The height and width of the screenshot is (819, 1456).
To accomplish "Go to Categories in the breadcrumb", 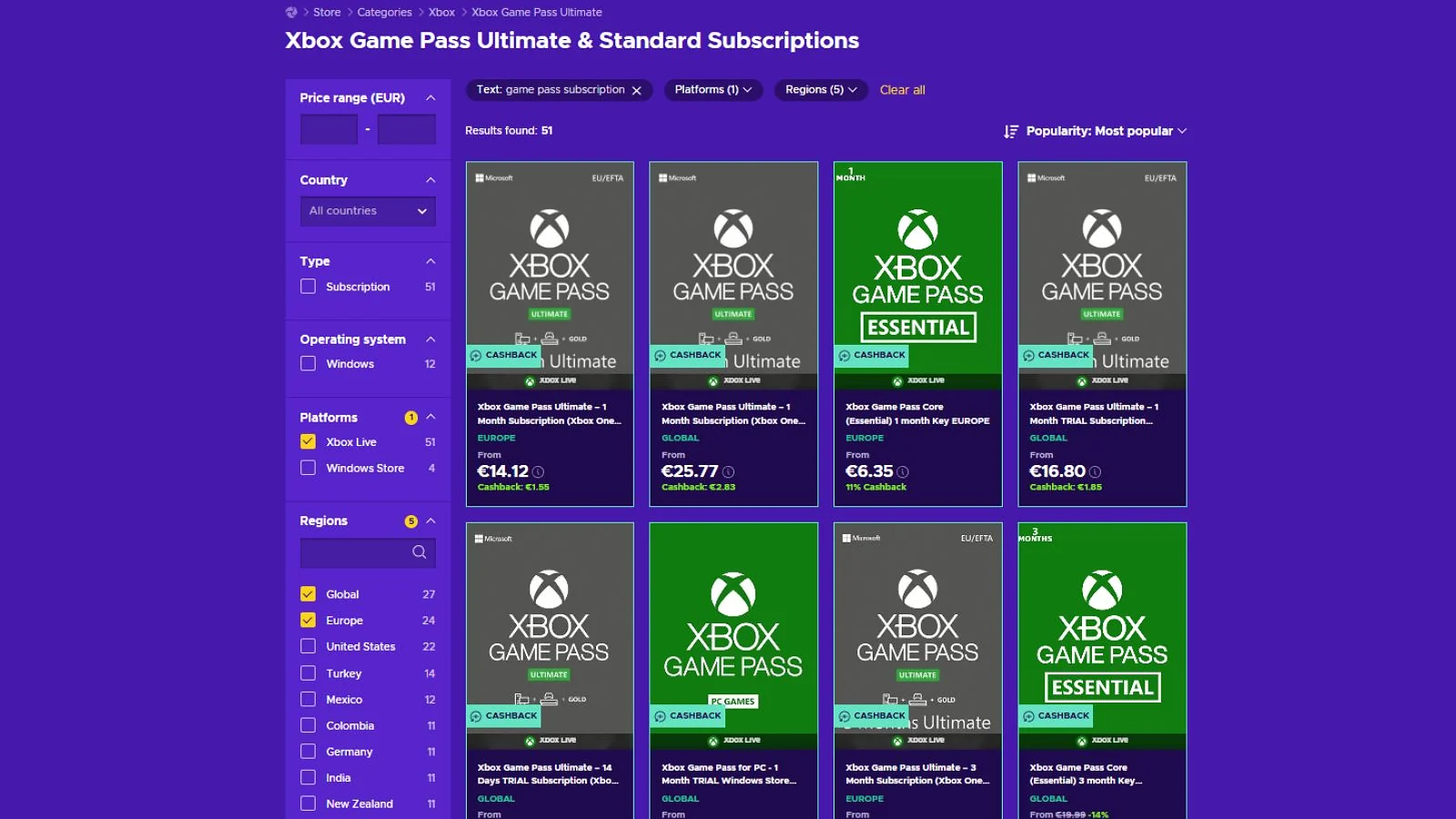I will [x=384, y=13].
